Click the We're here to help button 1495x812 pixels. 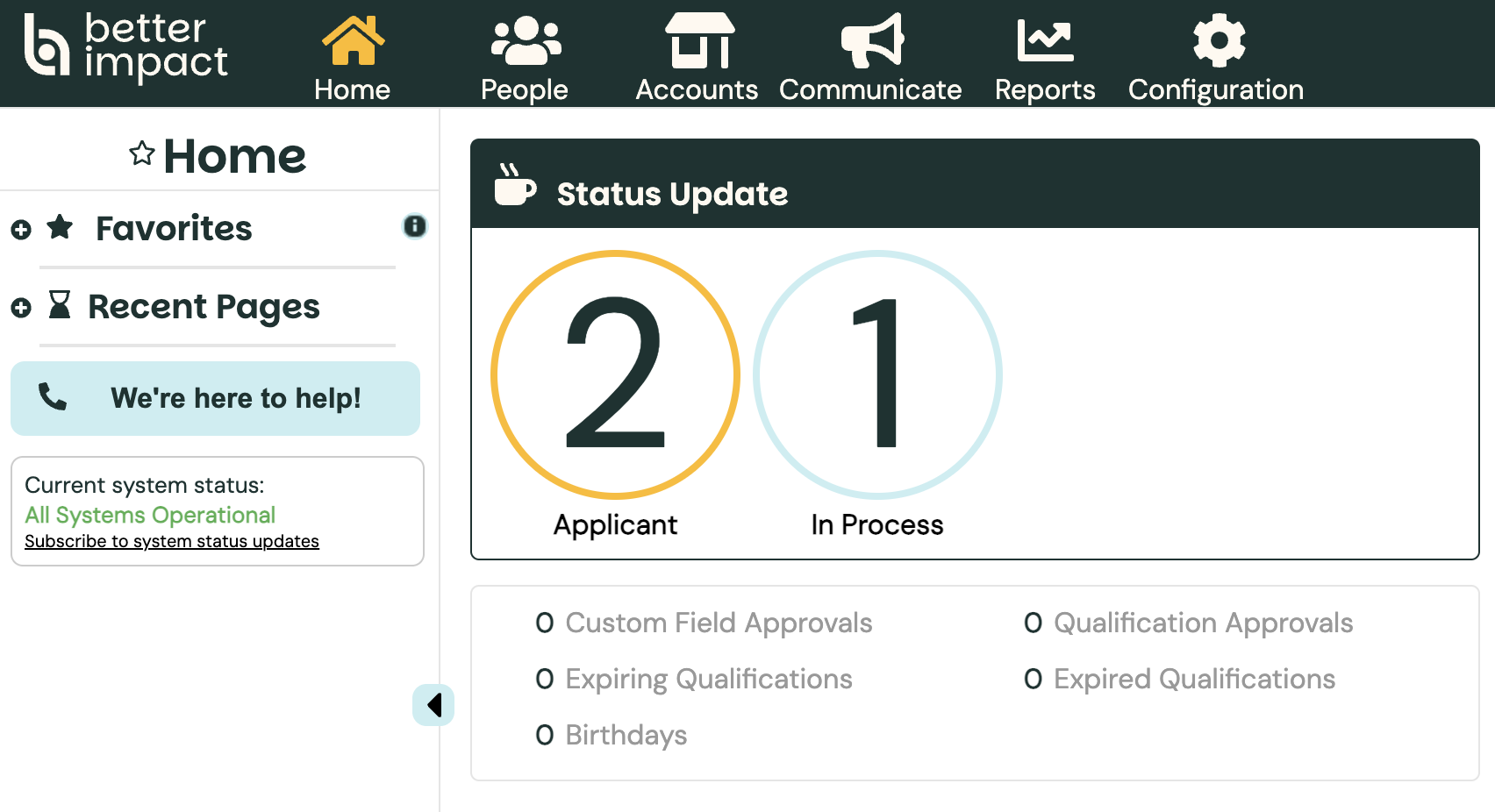(x=215, y=398)
